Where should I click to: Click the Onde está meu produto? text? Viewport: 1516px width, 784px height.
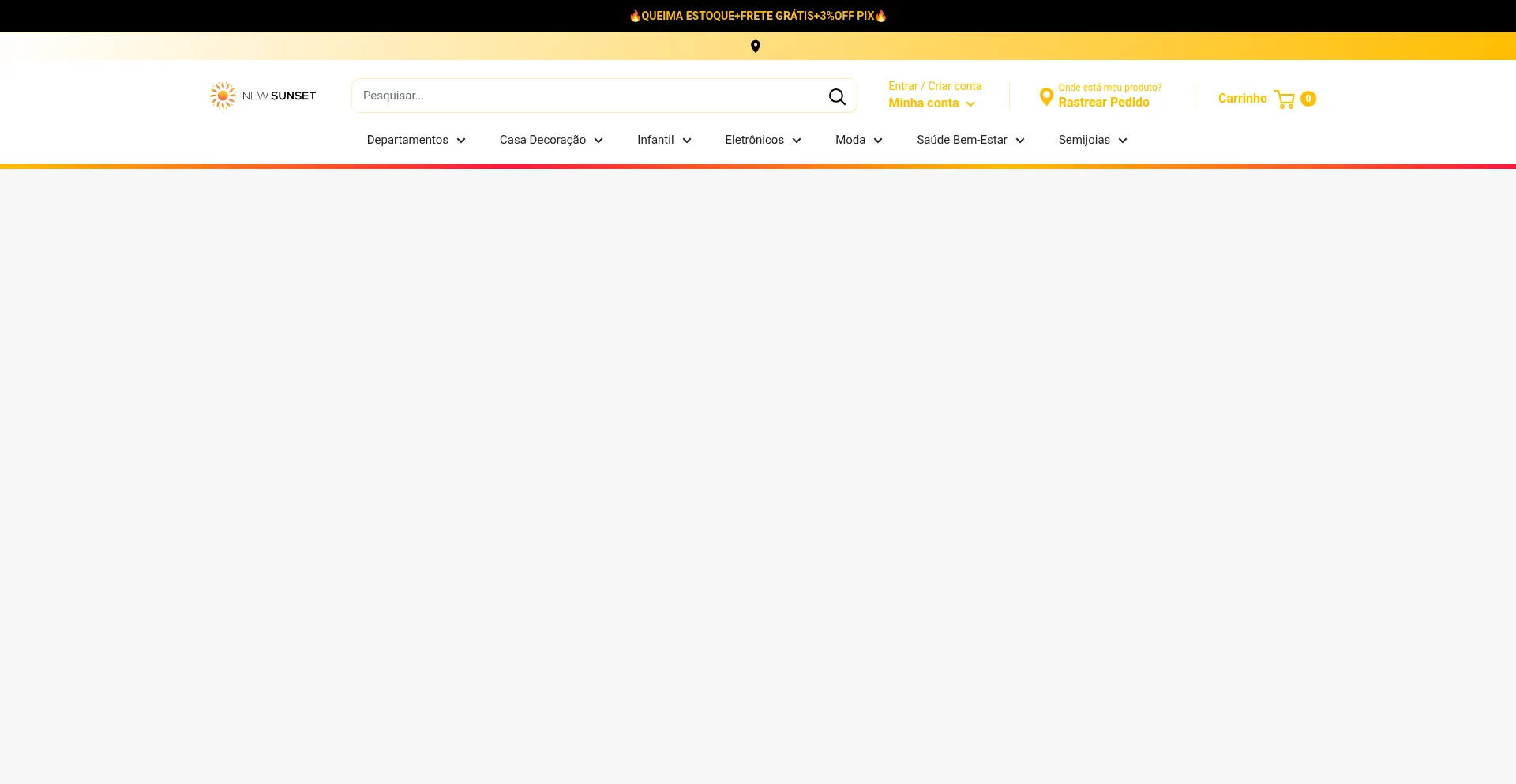1109,88
